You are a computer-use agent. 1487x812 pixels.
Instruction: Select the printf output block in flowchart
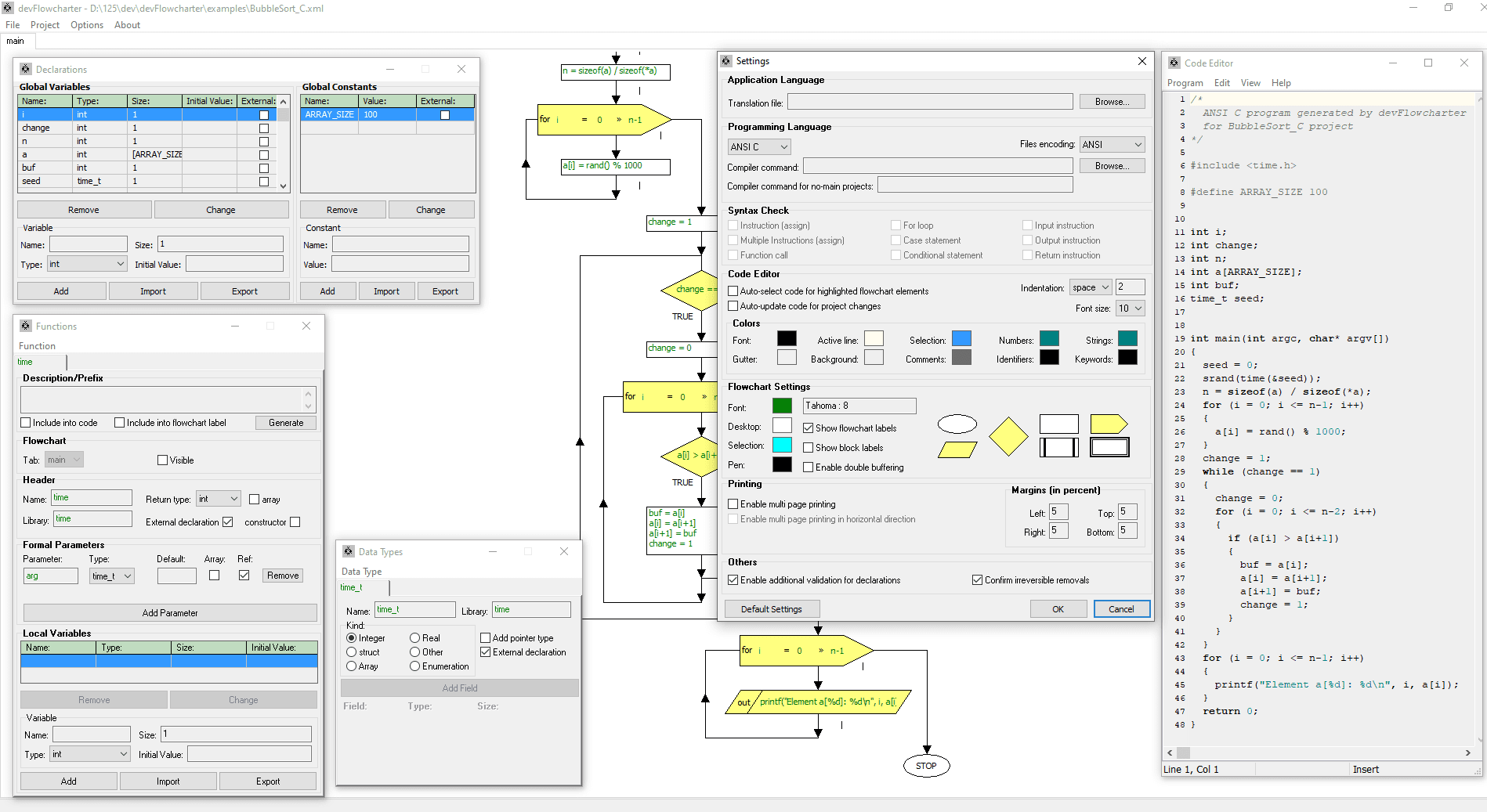coord(818,702)
